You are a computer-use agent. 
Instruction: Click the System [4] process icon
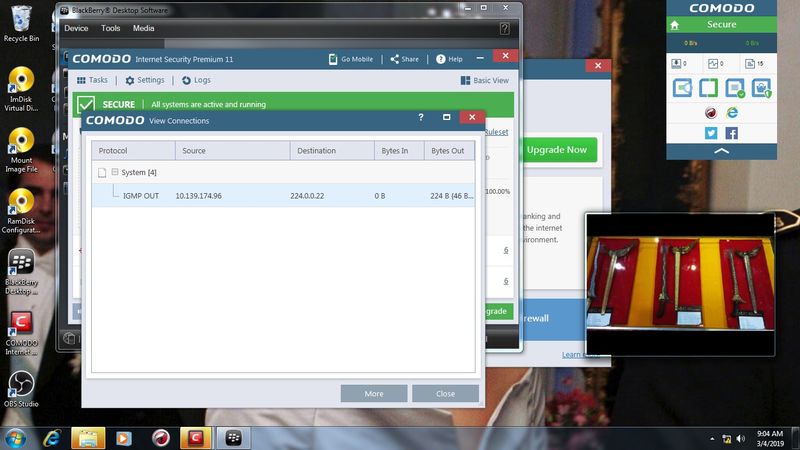pyautogui.click(x=102, y=172)
